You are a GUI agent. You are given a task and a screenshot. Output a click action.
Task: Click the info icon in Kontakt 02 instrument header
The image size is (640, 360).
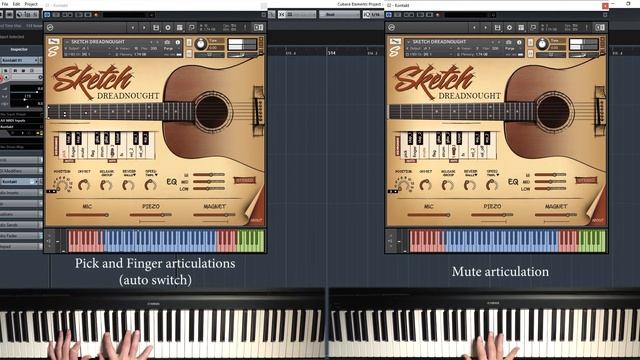(519, 42)
